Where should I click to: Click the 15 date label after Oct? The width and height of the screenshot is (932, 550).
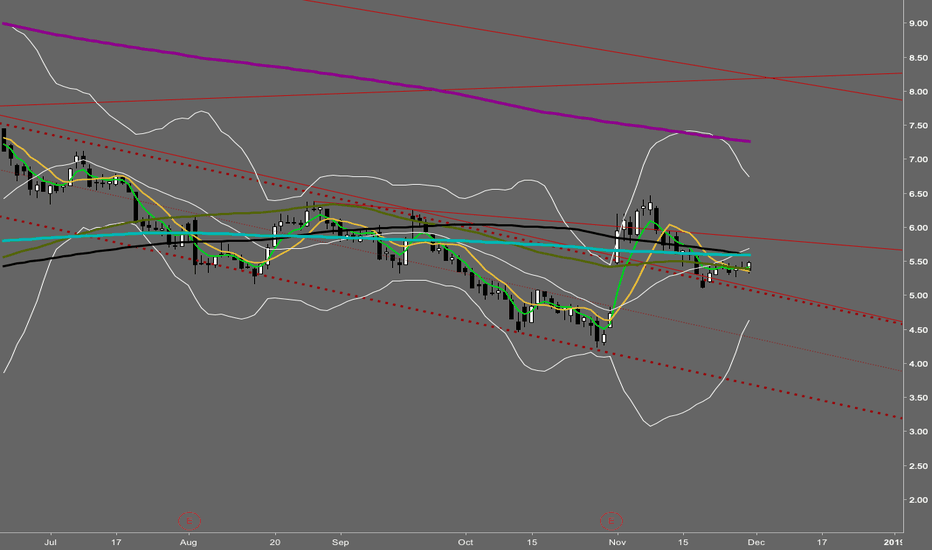(532, 542)
